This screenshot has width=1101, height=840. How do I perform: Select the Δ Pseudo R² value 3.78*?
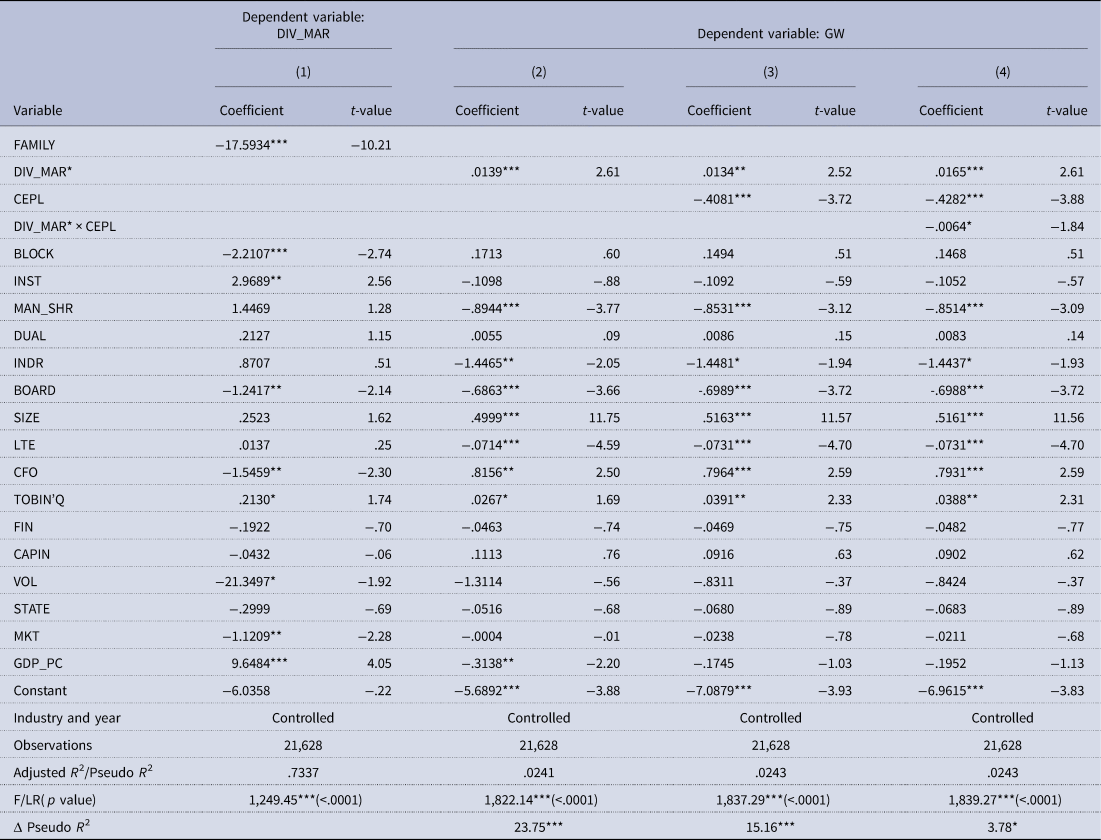[x=1002, y=826]
